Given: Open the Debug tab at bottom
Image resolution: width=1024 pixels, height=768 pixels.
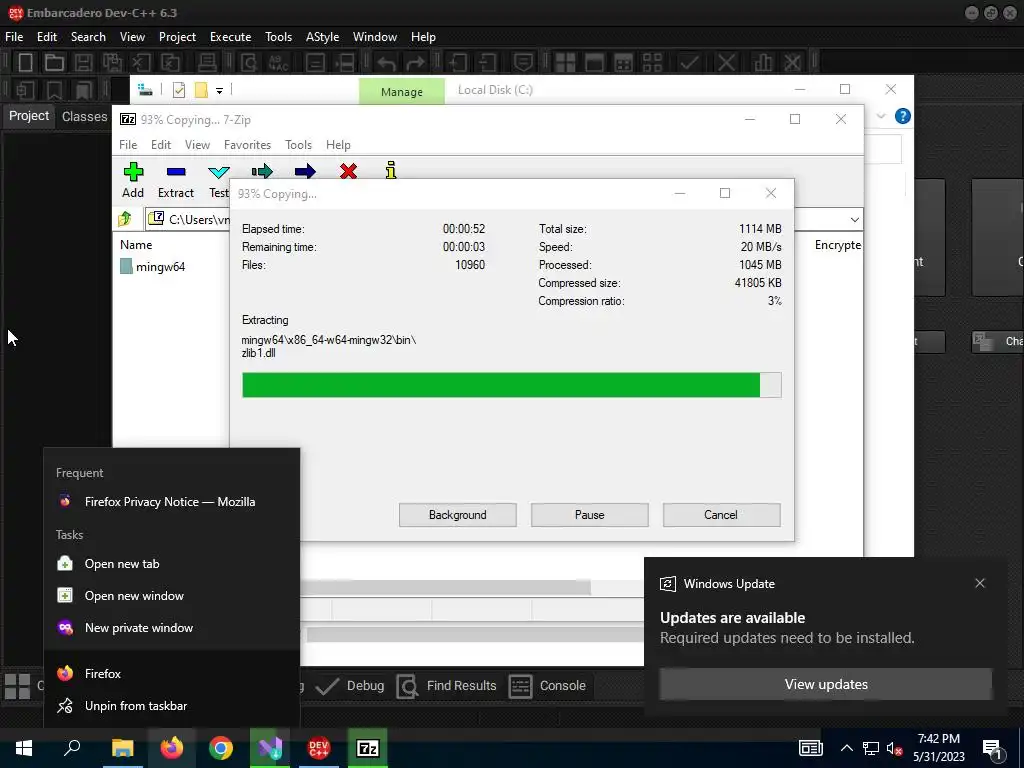Looking at the screenshot, I should [349, 686].
